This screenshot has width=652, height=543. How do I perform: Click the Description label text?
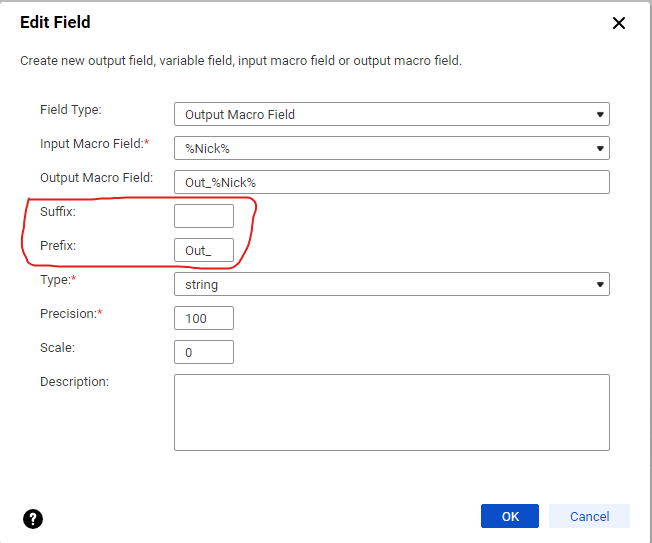click(74, 381)
